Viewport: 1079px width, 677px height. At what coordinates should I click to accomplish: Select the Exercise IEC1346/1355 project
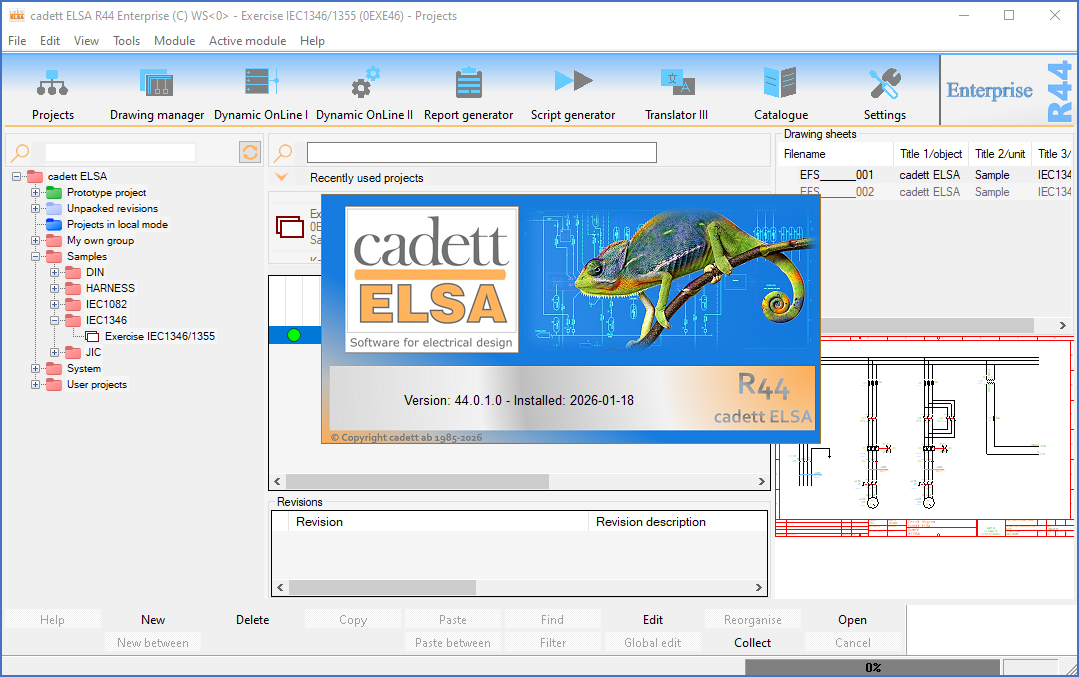(x=158, y=336)
